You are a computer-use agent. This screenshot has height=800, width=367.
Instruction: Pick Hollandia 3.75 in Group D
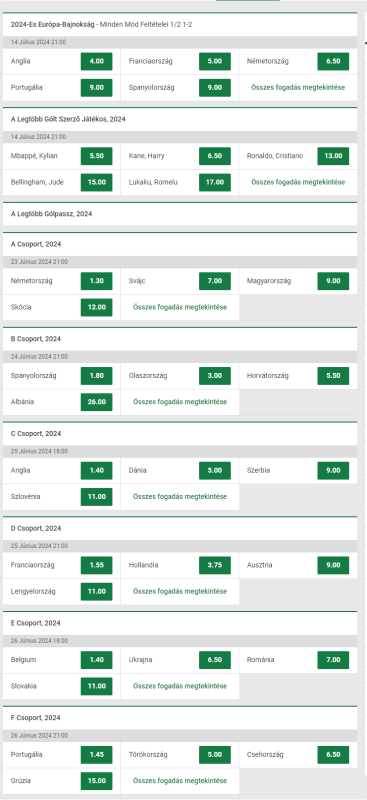point(215,565)
